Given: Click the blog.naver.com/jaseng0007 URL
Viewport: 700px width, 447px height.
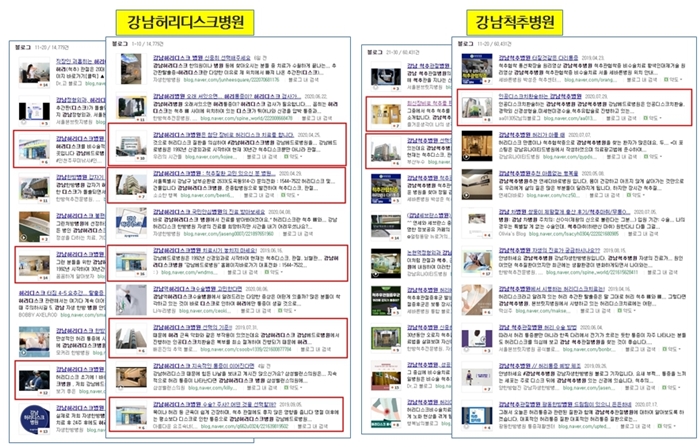Looking at the screenshot, I should 228,234.
